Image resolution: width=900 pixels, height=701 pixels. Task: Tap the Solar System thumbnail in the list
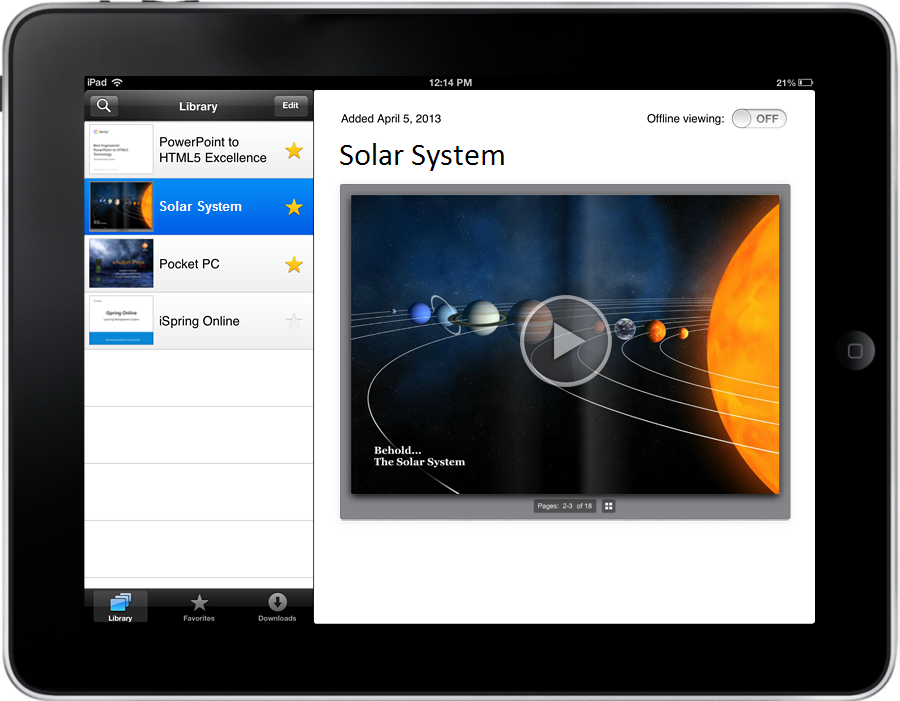coord(120,207)
